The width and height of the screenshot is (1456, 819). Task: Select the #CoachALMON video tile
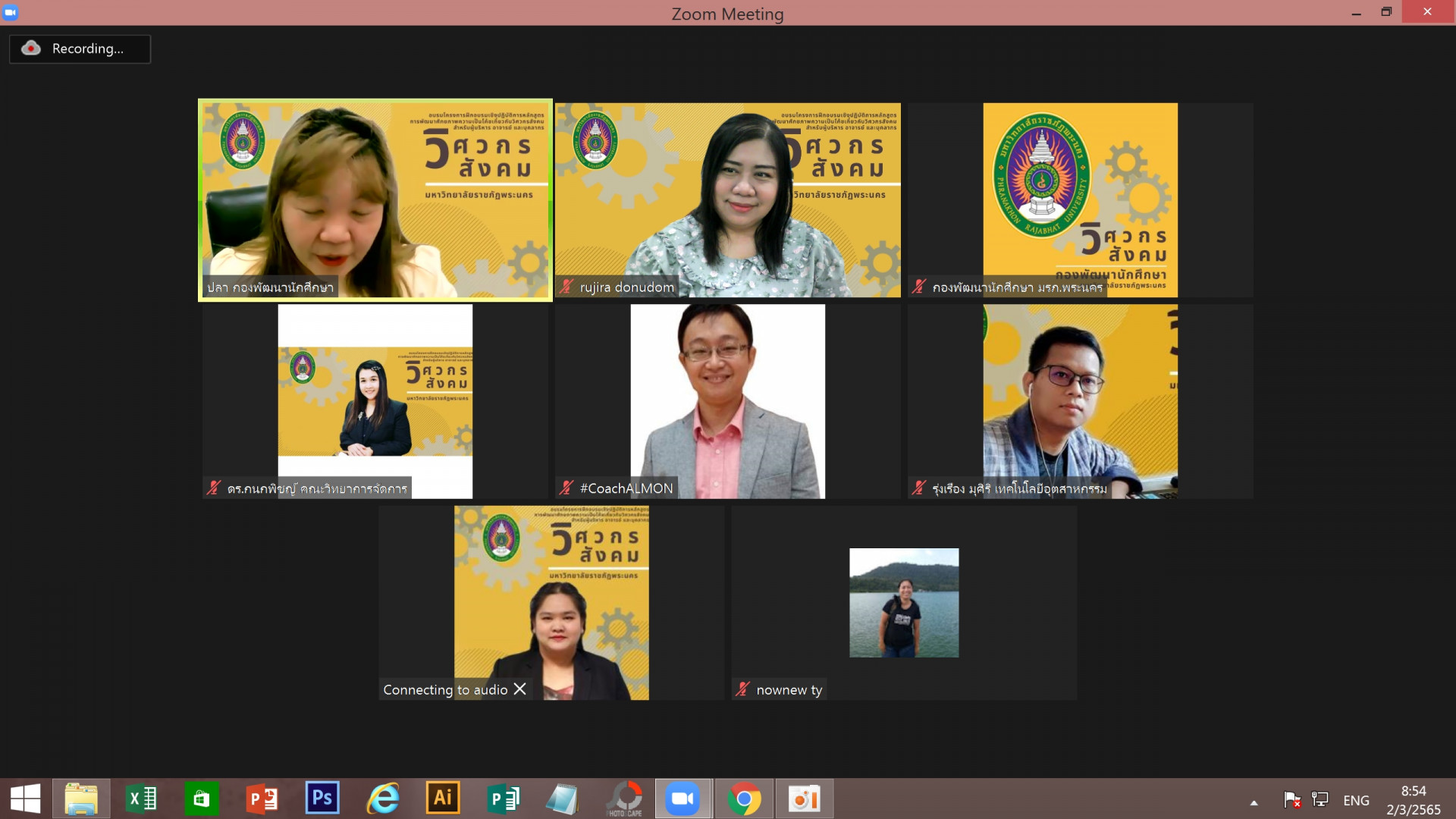[728, 401]
